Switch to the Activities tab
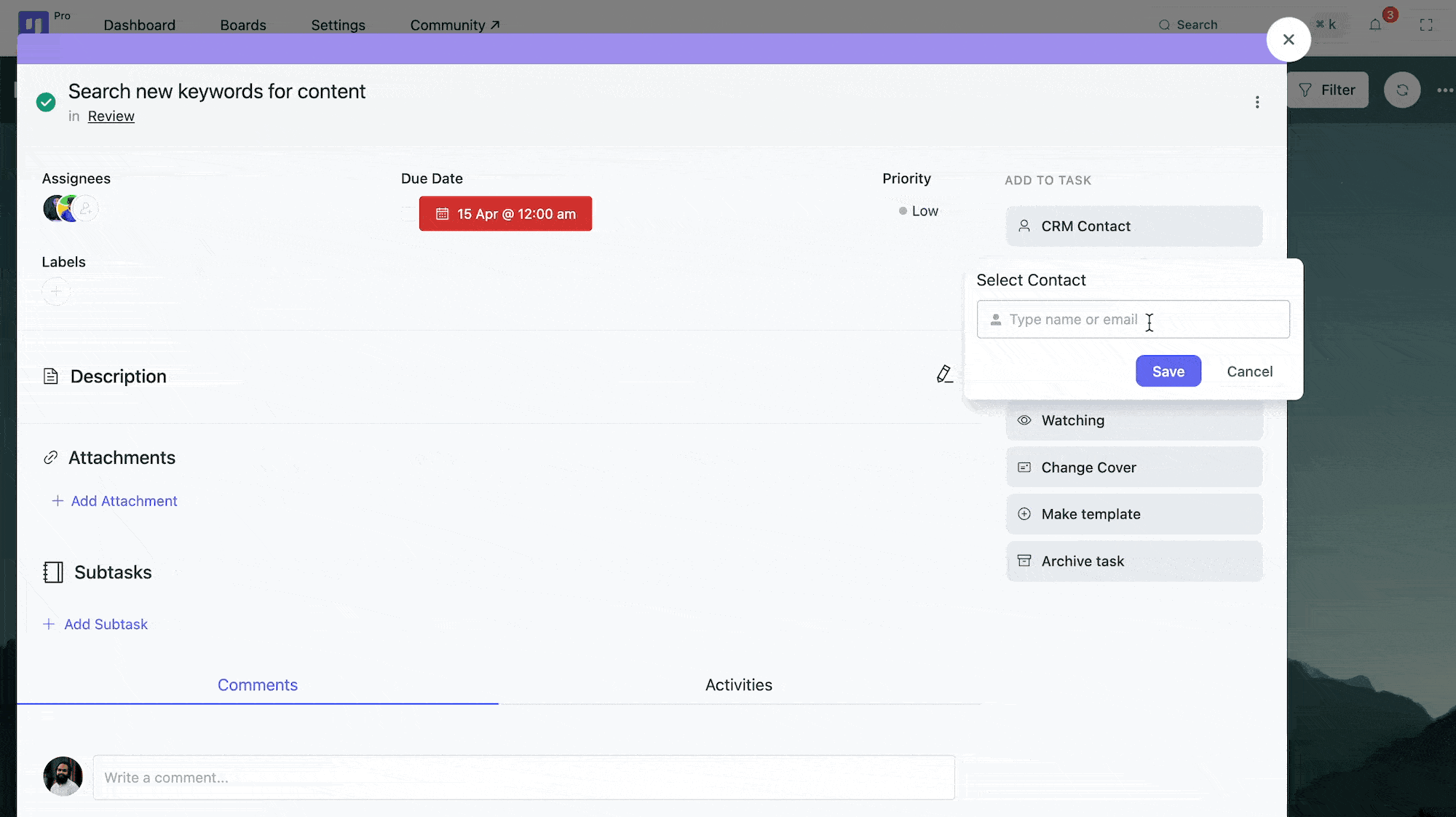This screenshot has height=817, width=1456. click(738, 685)
